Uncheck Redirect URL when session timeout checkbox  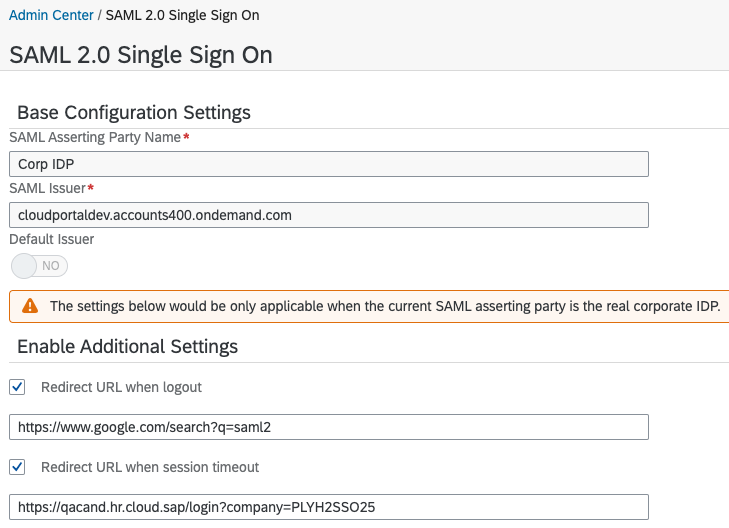pyautogui.click(x=17, y=467)
